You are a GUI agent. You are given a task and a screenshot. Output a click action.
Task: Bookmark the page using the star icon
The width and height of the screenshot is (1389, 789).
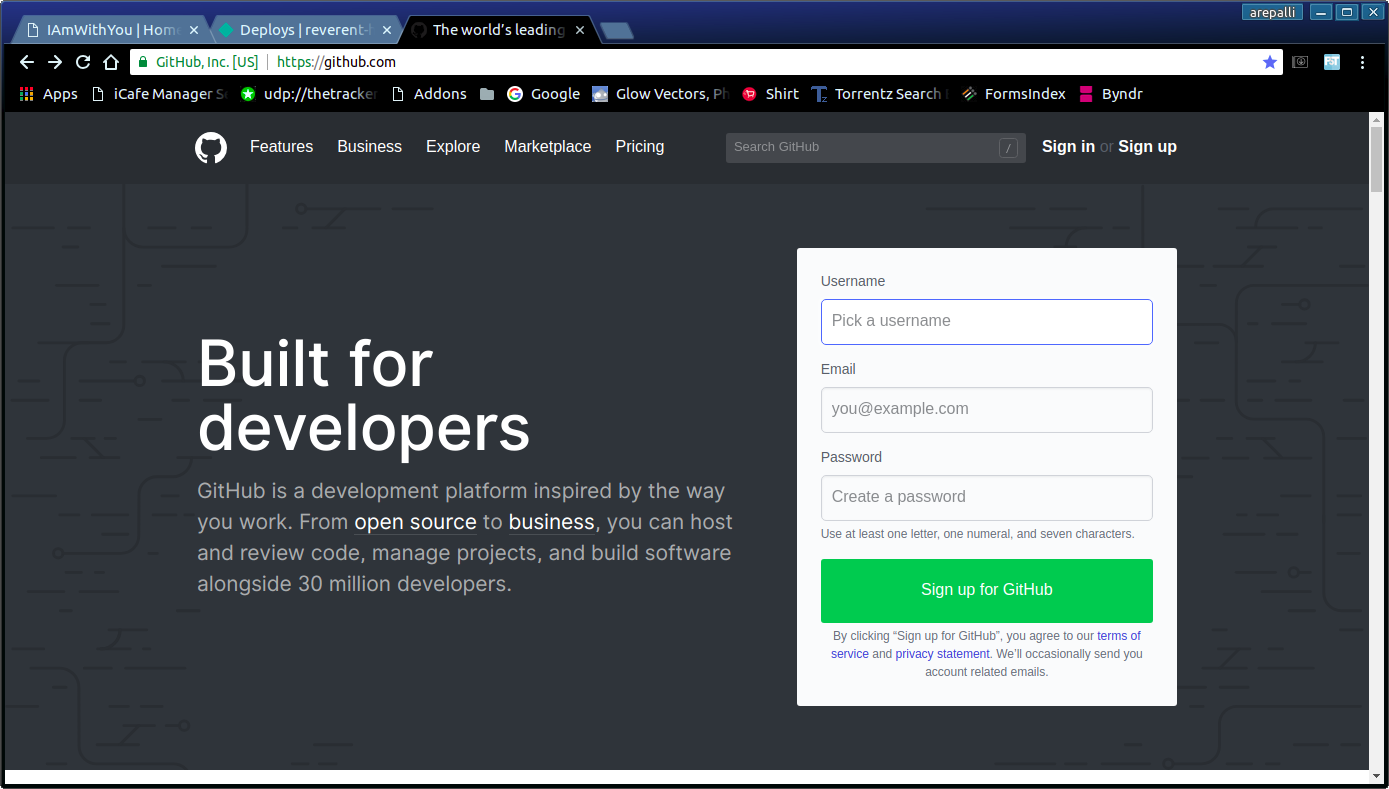1270,62
